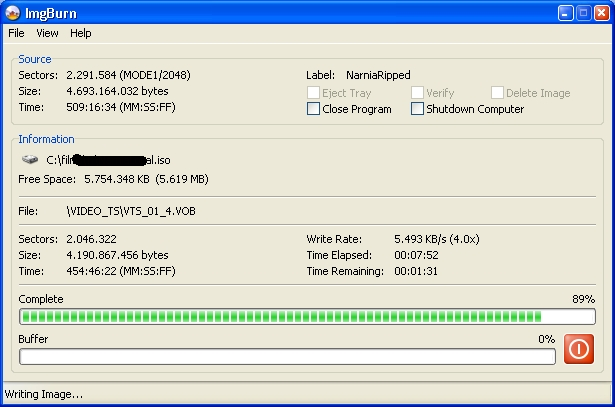Image resolution: width=615 pixels, height=407 pixels.
Task: Close the ImgBurn window
Action: [x=601, y=13]
